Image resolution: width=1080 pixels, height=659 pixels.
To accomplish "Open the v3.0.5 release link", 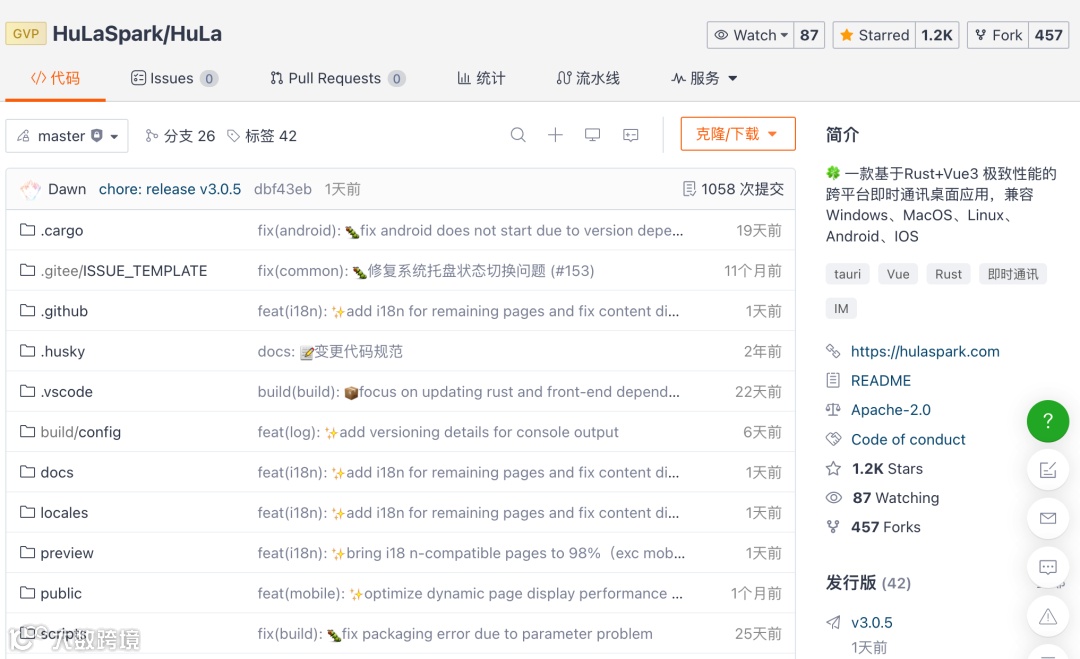I will [x=871, y=623].
